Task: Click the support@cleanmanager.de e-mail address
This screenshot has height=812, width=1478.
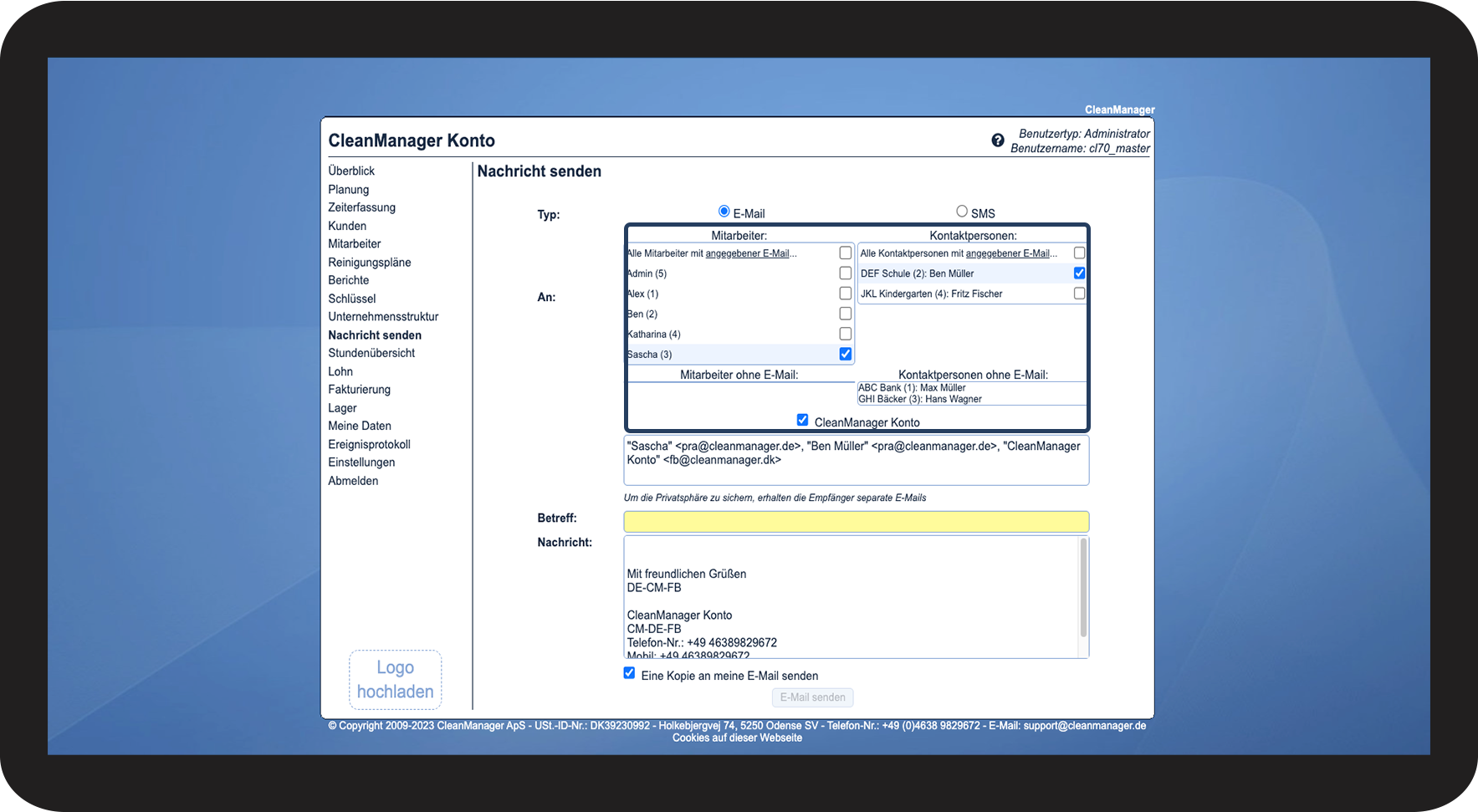Action: 1085,726
